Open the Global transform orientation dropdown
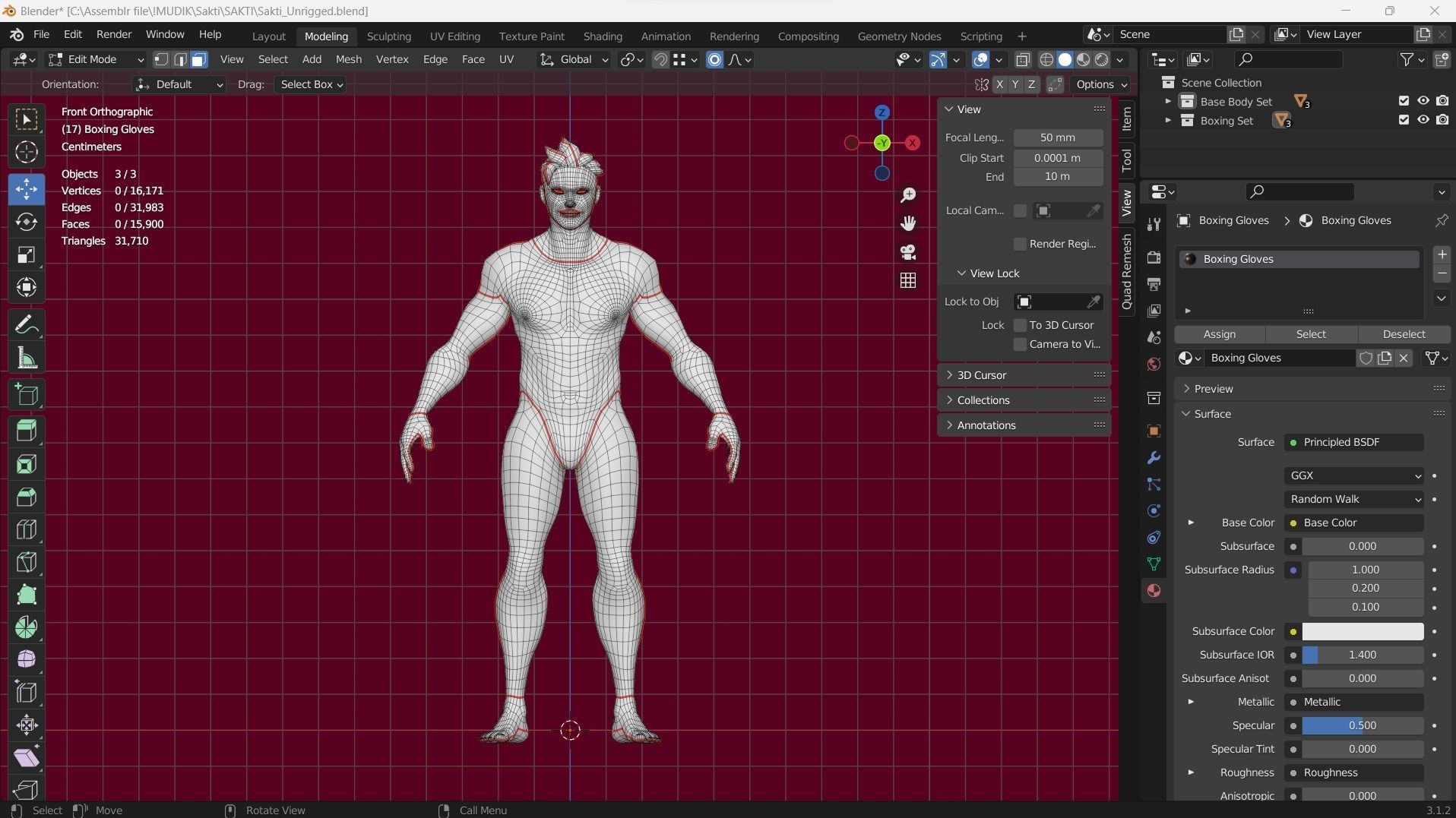Image resolution: width=1456 pixels, height=818 pixels. 574,59
